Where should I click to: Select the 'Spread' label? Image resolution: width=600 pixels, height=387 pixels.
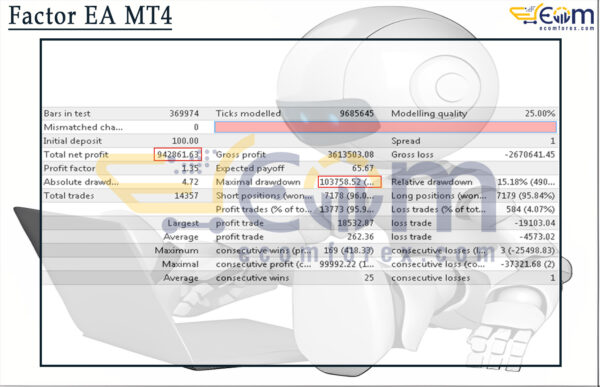click(406, 141)
